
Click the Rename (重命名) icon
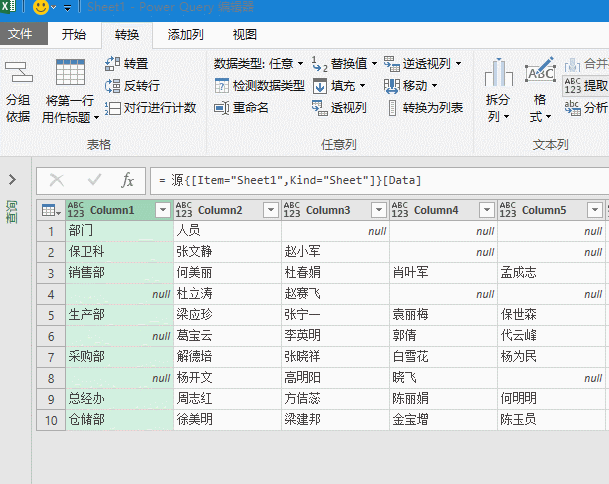(x=222, y=108)
